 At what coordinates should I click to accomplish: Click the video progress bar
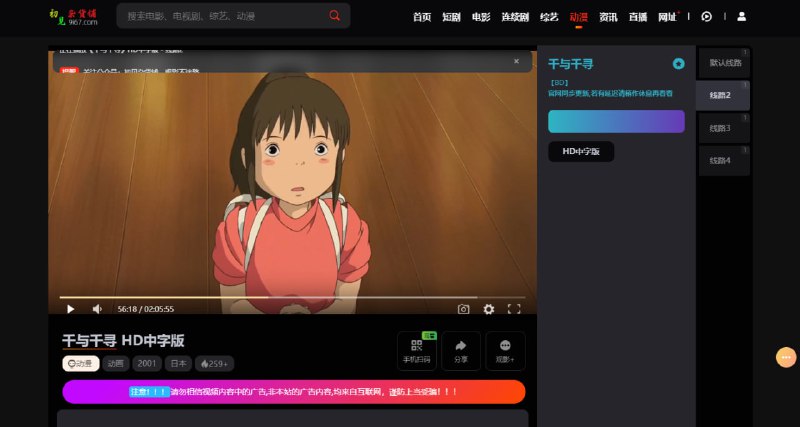coord(290,297)
